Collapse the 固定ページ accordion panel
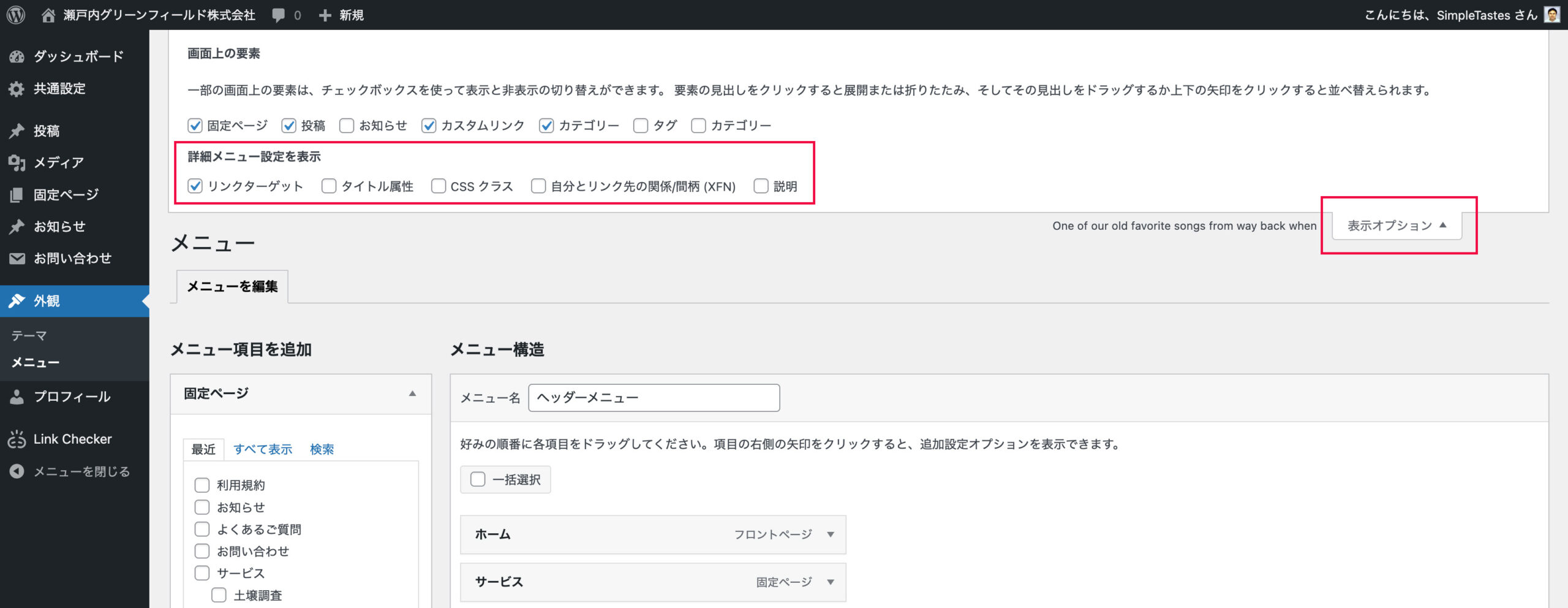Image resolution: width=1568 pixels, height=608 pixels. click(413, 393)
